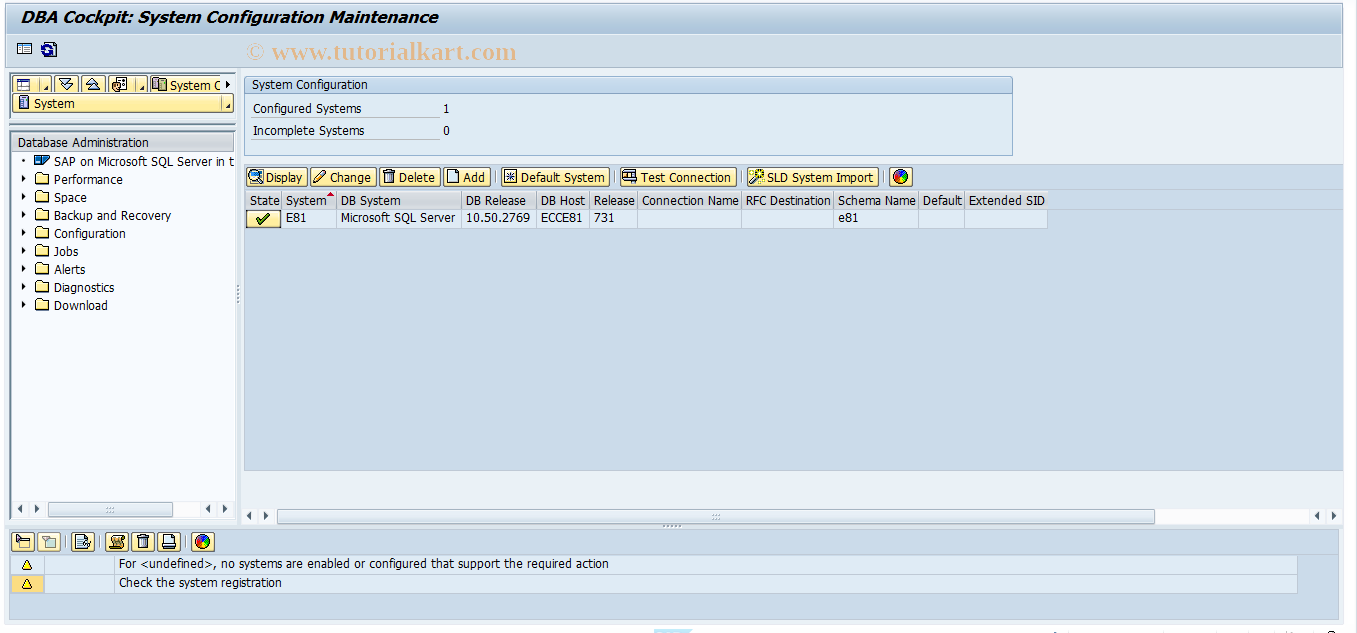Click the refresh icon in top toolbar

point(49,49)
